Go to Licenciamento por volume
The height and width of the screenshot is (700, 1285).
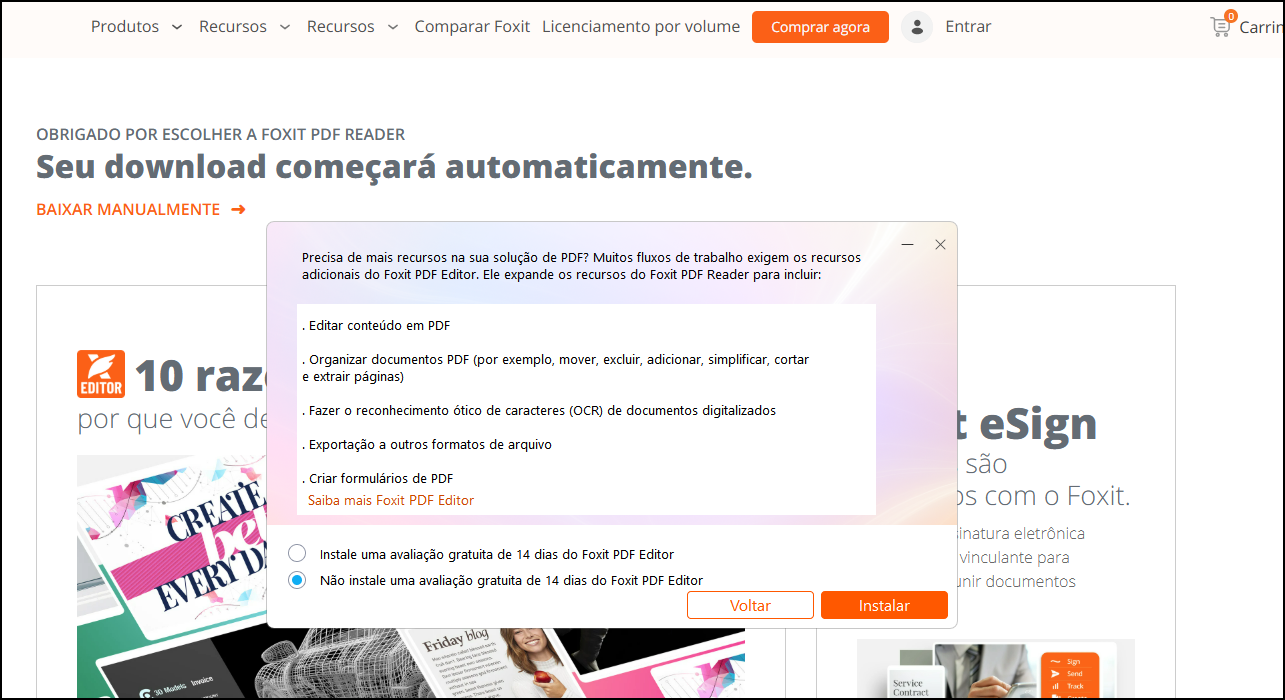tap(641, 27)
